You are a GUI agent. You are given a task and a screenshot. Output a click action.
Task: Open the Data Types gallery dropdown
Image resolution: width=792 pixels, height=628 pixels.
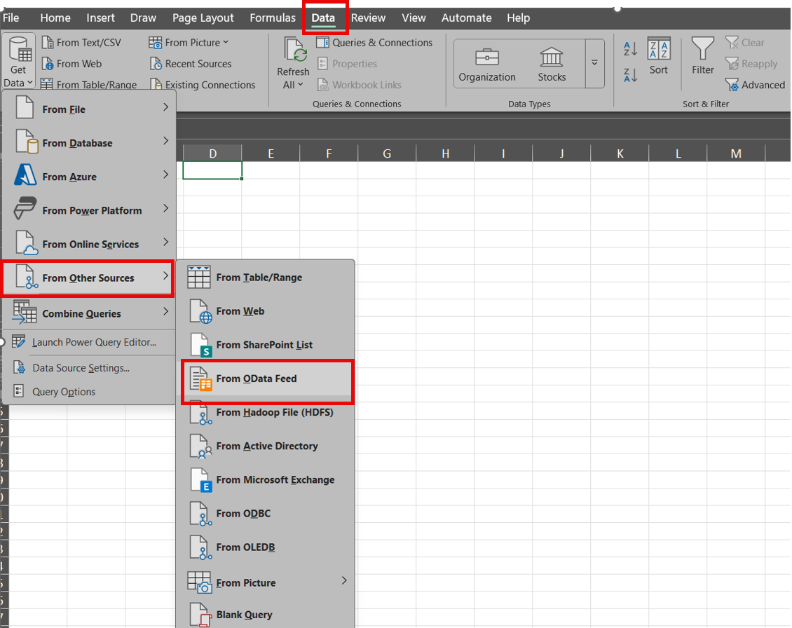click(594, 62)
